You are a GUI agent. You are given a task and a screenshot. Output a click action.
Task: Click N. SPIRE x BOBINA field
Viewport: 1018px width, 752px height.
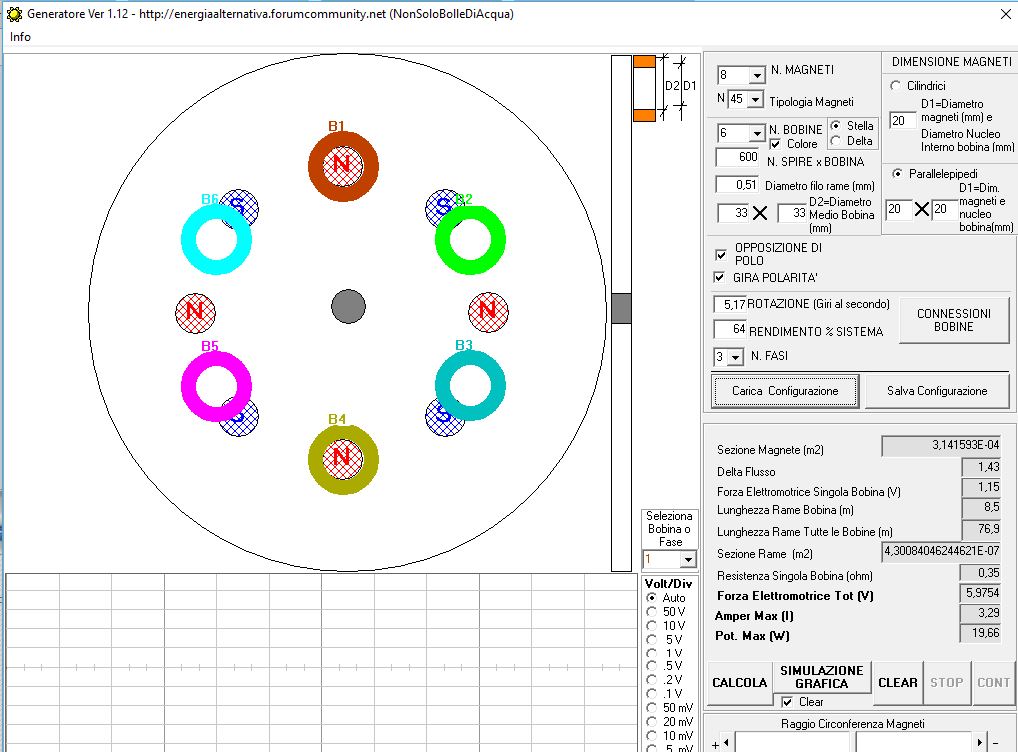coord(738,157)
